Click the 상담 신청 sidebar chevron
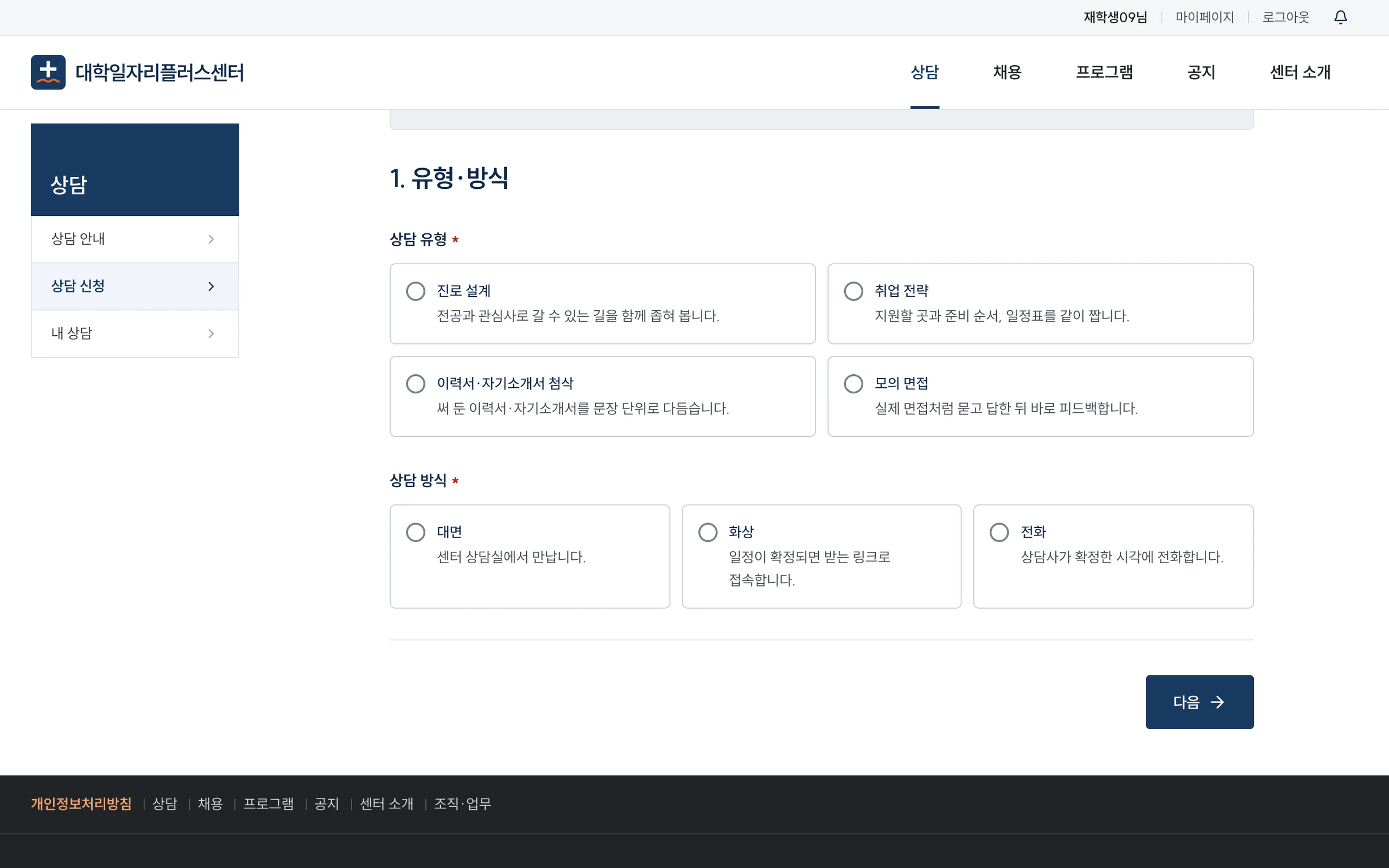Viewport: 1389px width, 868px height. point(211,286)
